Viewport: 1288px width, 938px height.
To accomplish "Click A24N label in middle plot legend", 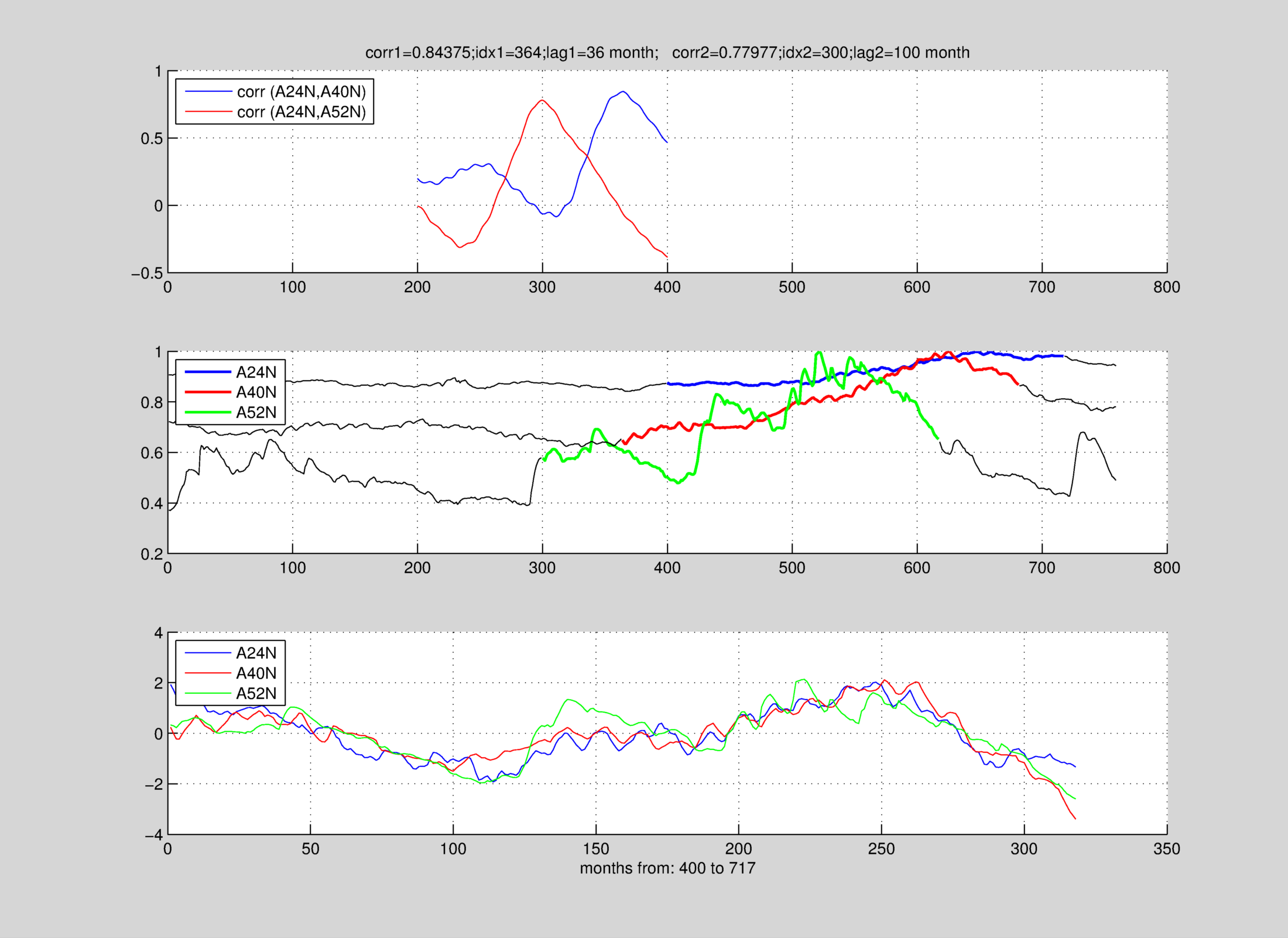I will [x=256, y=372].
